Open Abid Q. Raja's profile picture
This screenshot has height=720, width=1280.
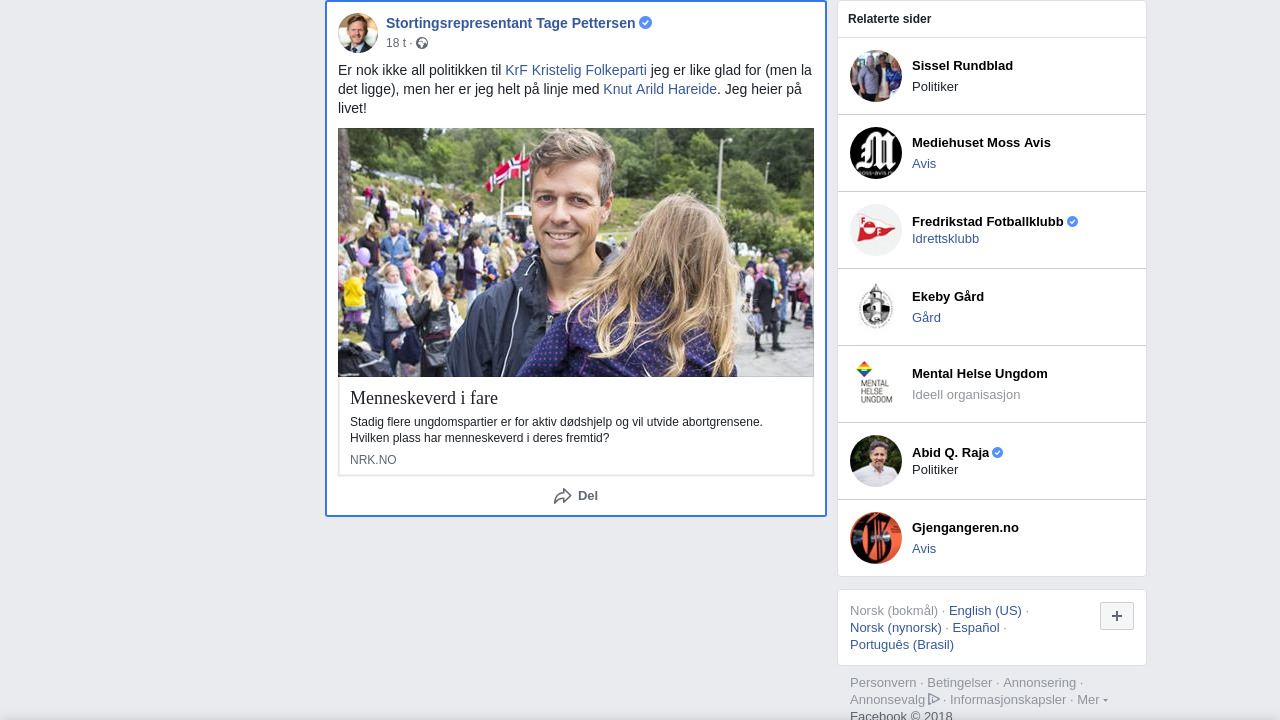coord(876,461)
